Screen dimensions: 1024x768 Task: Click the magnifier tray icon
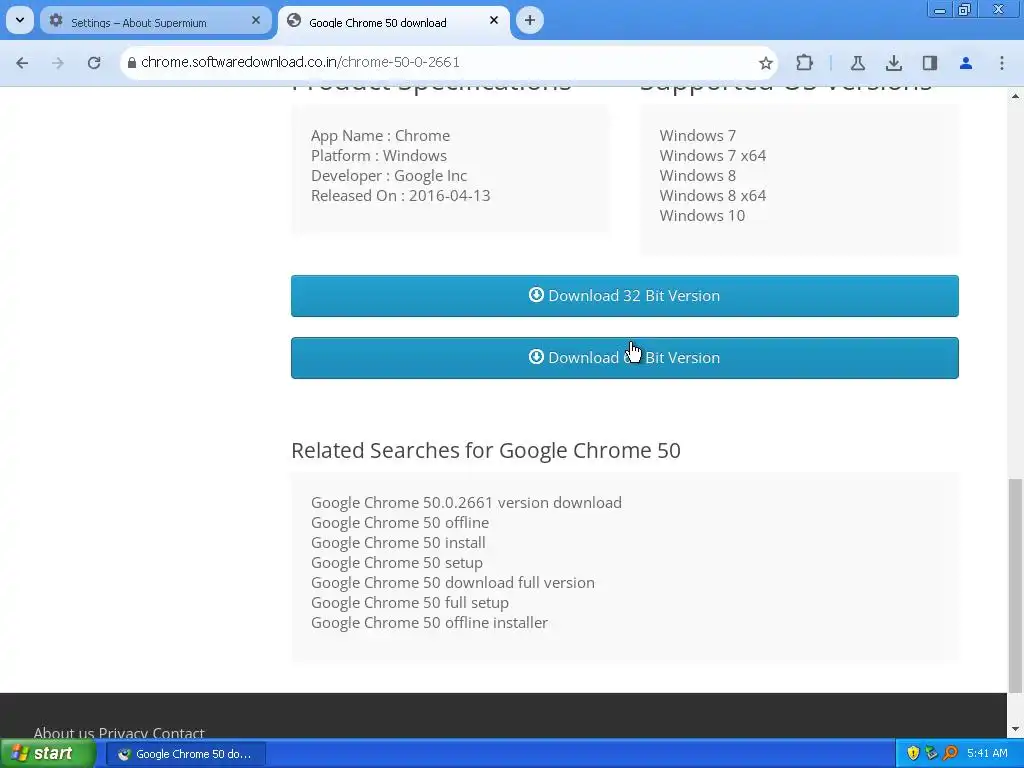pyautogui.click(x=951, y=754)
